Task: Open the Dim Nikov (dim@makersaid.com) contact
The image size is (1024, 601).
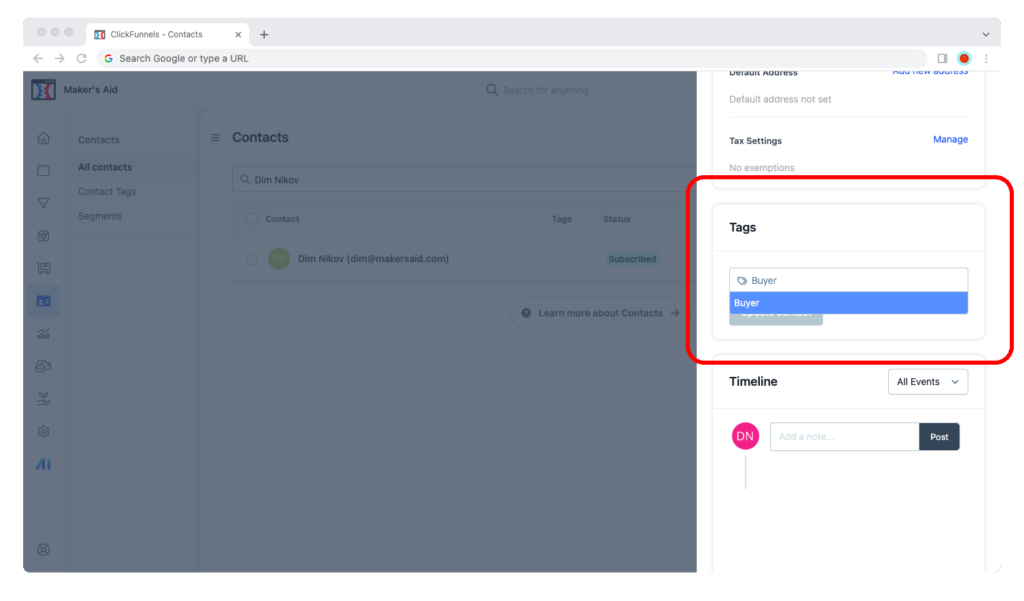Action: pos(374,259)
